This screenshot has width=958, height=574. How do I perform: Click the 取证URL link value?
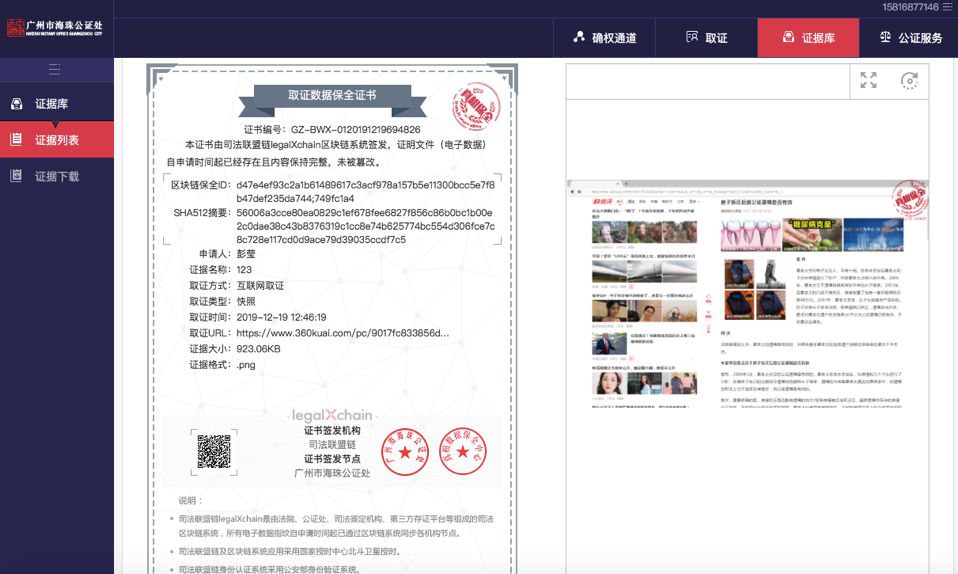tap(342, 333)
